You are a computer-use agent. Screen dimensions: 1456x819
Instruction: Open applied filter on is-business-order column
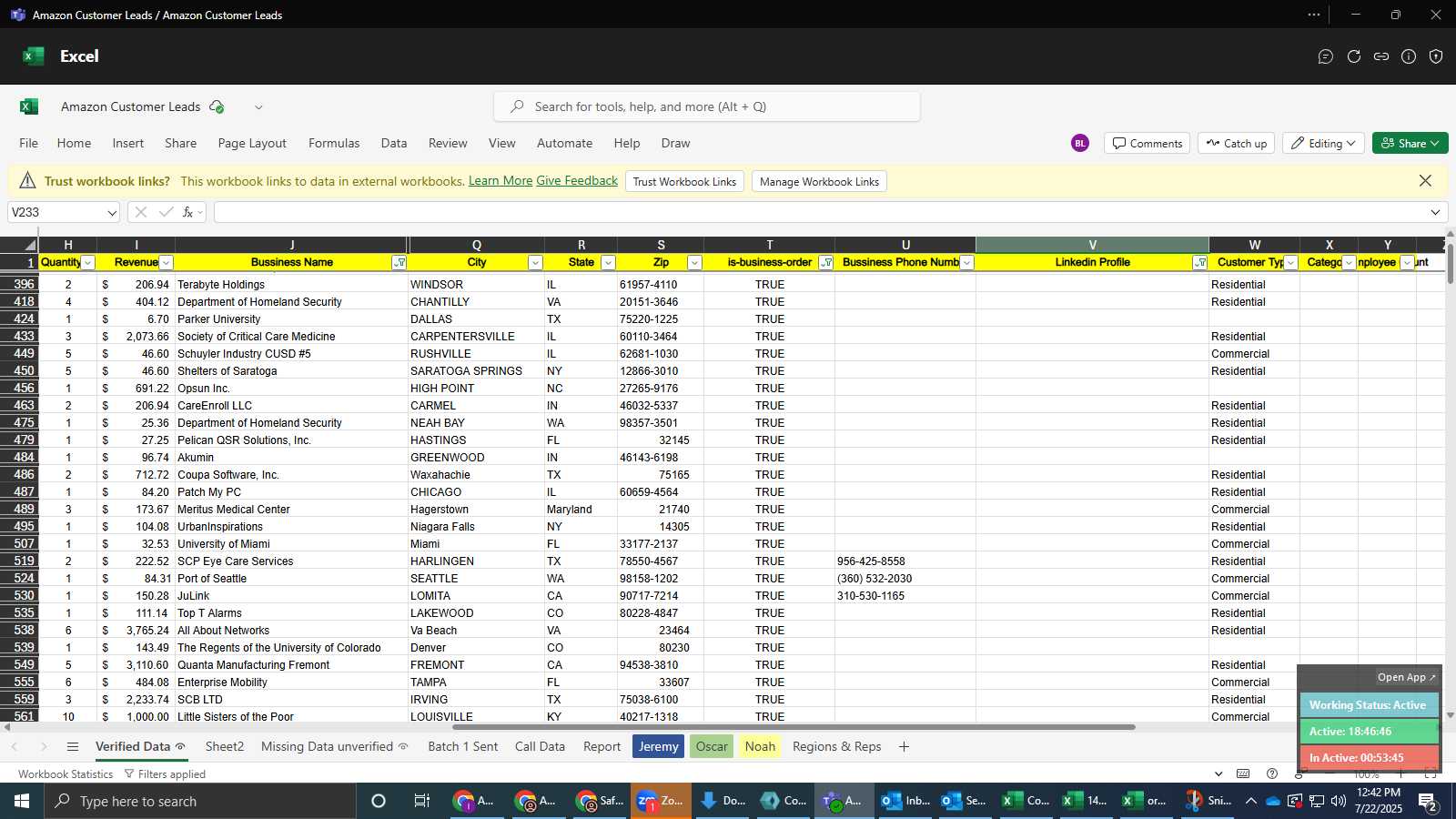(x=826, y=263)
